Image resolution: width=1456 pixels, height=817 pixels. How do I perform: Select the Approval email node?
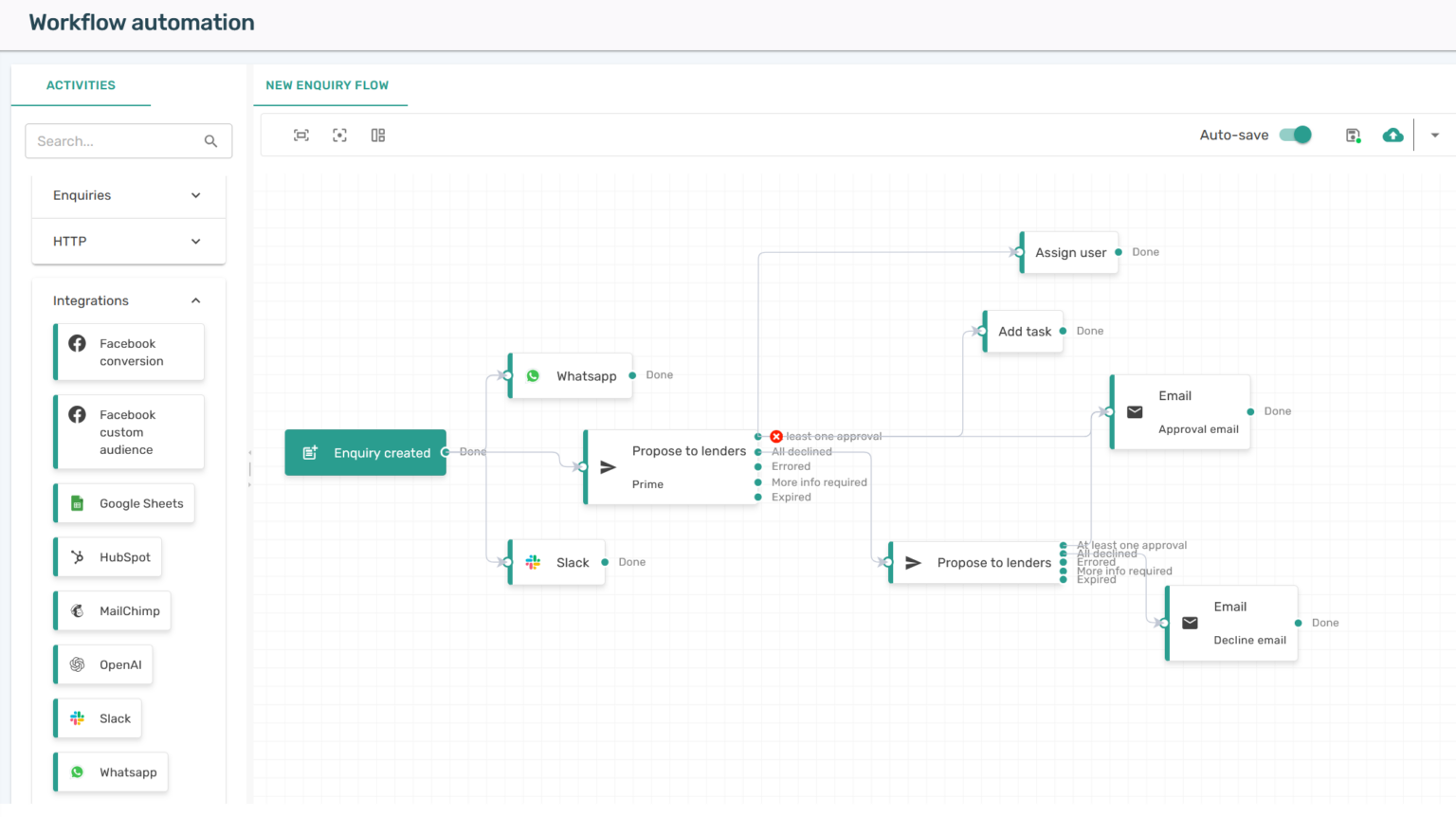pyautogui.click(x=1180, y=412)
